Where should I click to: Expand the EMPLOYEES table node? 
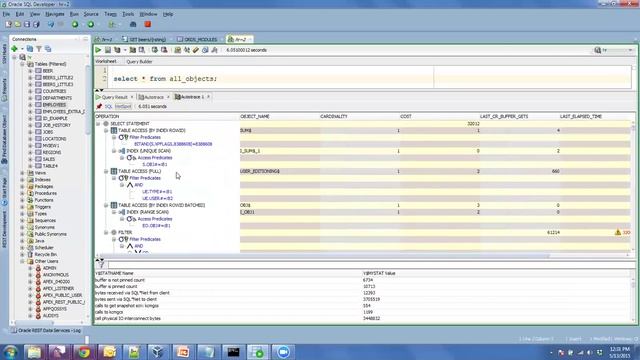30,105
